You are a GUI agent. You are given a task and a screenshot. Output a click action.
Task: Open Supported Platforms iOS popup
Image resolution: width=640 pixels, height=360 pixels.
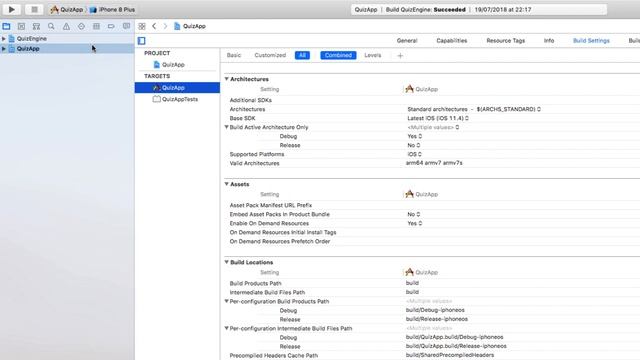414,154
